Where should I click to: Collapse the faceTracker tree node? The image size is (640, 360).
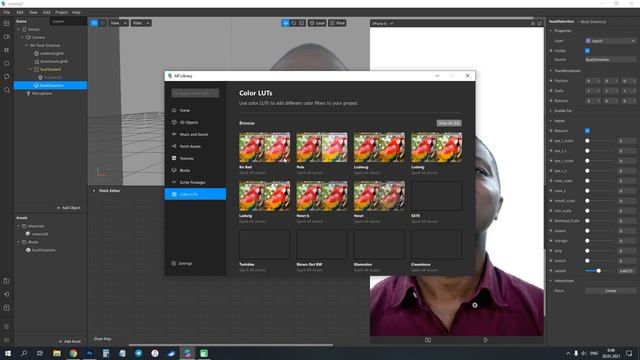pos(31,69)
